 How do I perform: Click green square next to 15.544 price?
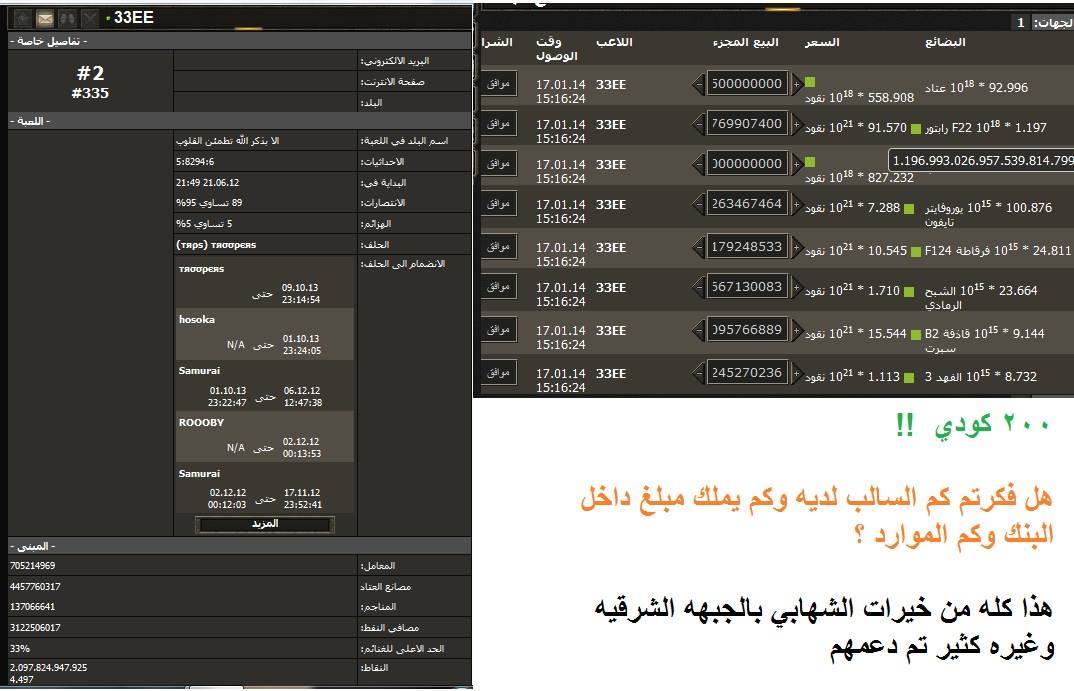[x=915, y=335]
